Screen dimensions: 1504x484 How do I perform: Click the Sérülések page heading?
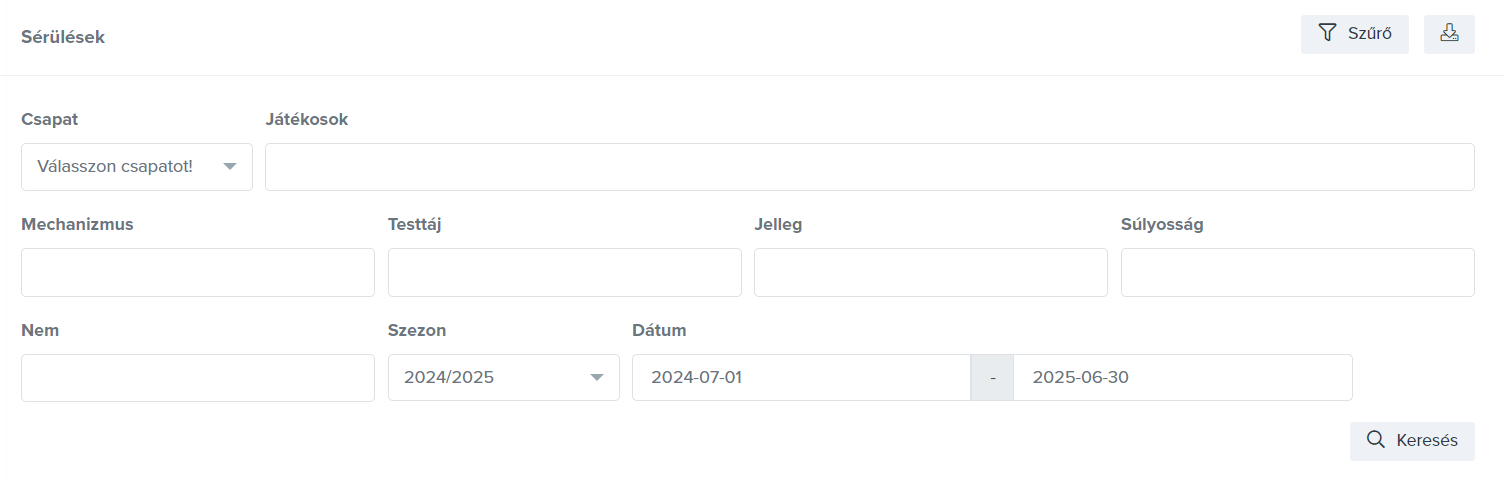coord(63,37)
